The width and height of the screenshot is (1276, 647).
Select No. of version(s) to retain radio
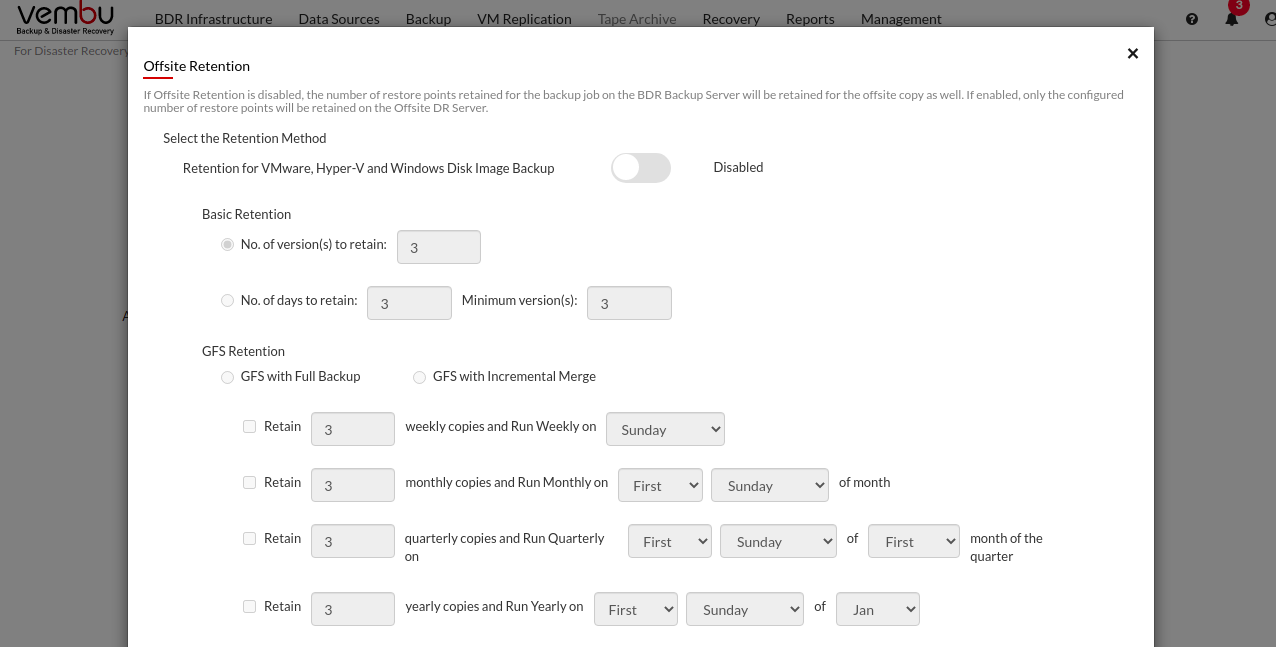pos(228,244)
